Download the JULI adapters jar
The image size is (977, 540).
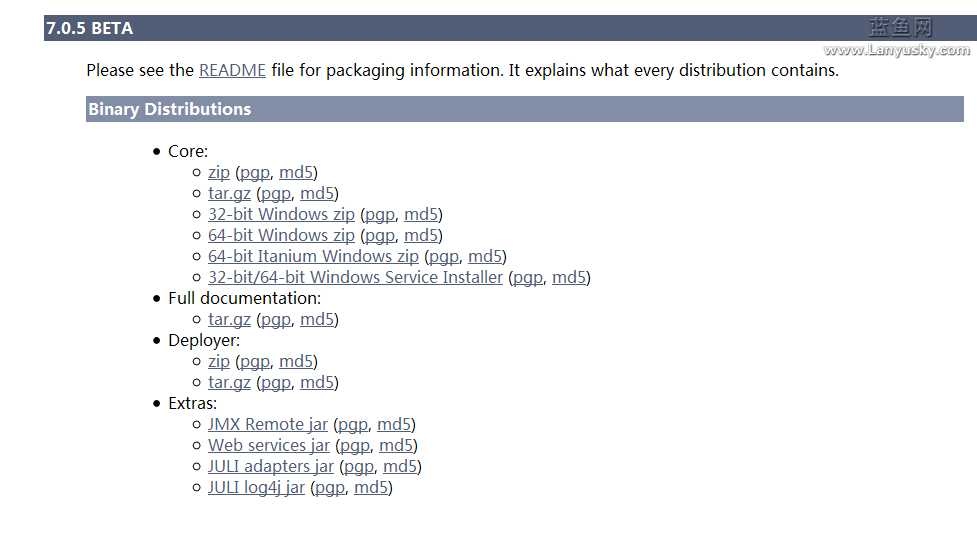(270, 467)
